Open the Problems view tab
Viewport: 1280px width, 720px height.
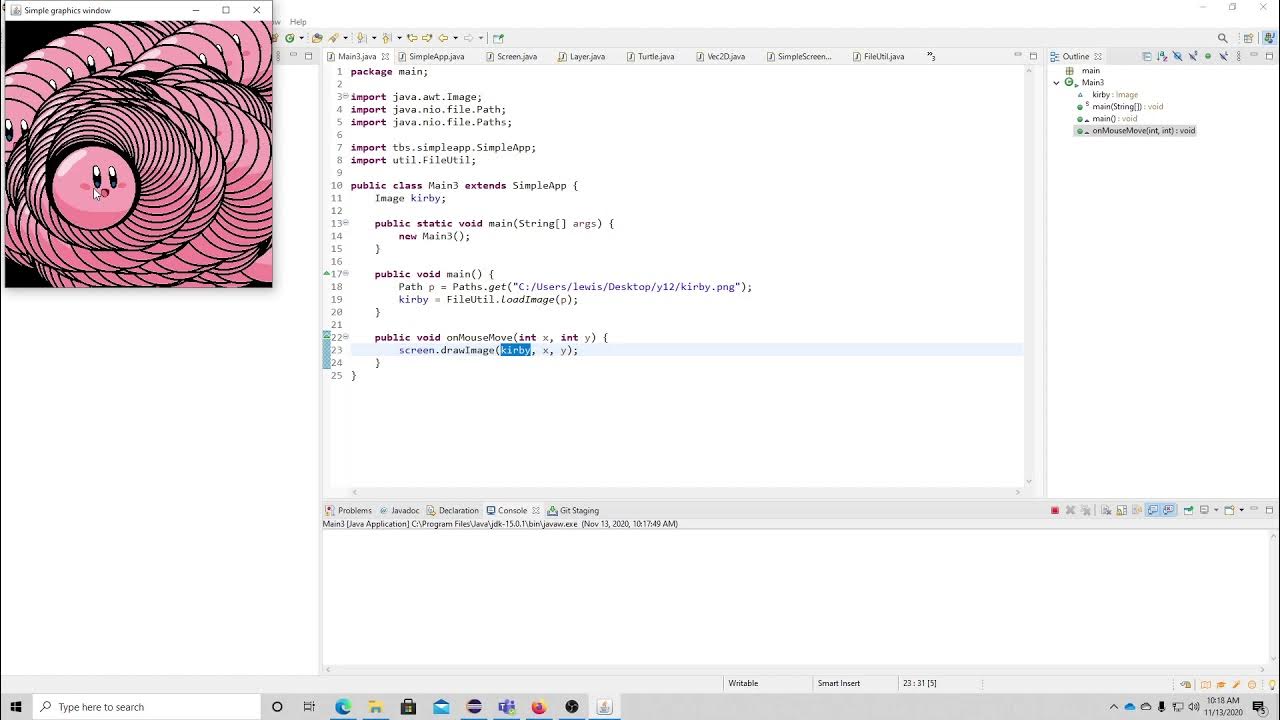click(348, 510)
